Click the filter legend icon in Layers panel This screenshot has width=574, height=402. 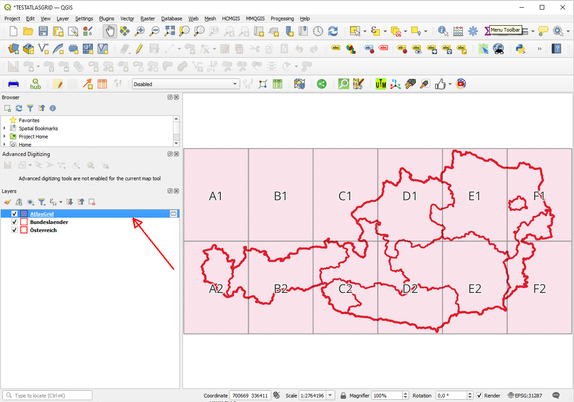point(42,202)
